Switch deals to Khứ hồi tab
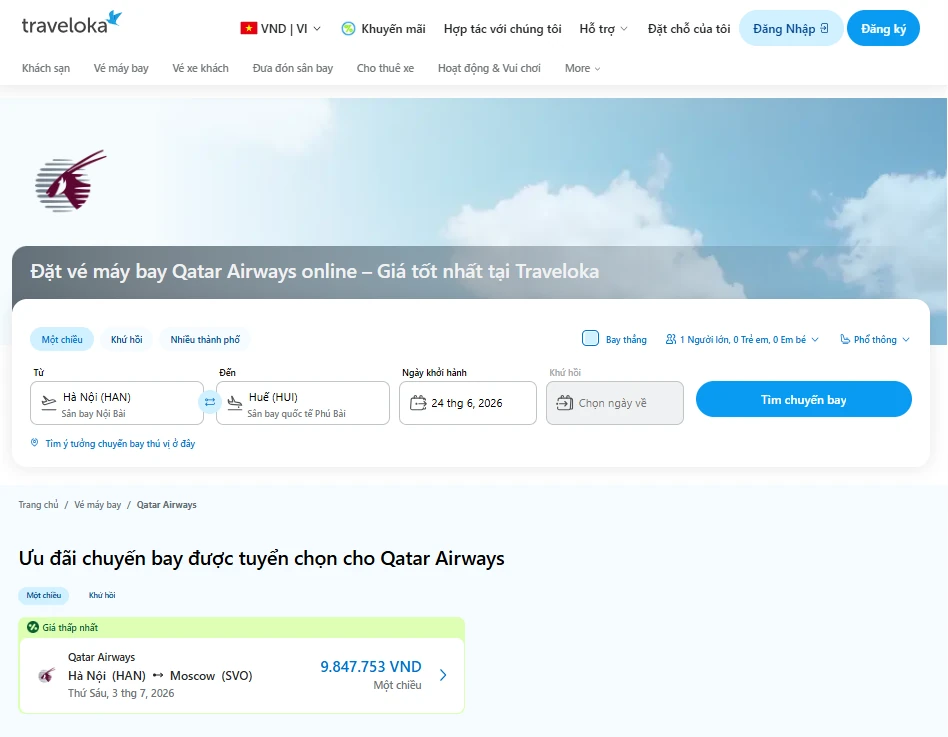Viewport: 948px width, 737px height. pos(102,595)
